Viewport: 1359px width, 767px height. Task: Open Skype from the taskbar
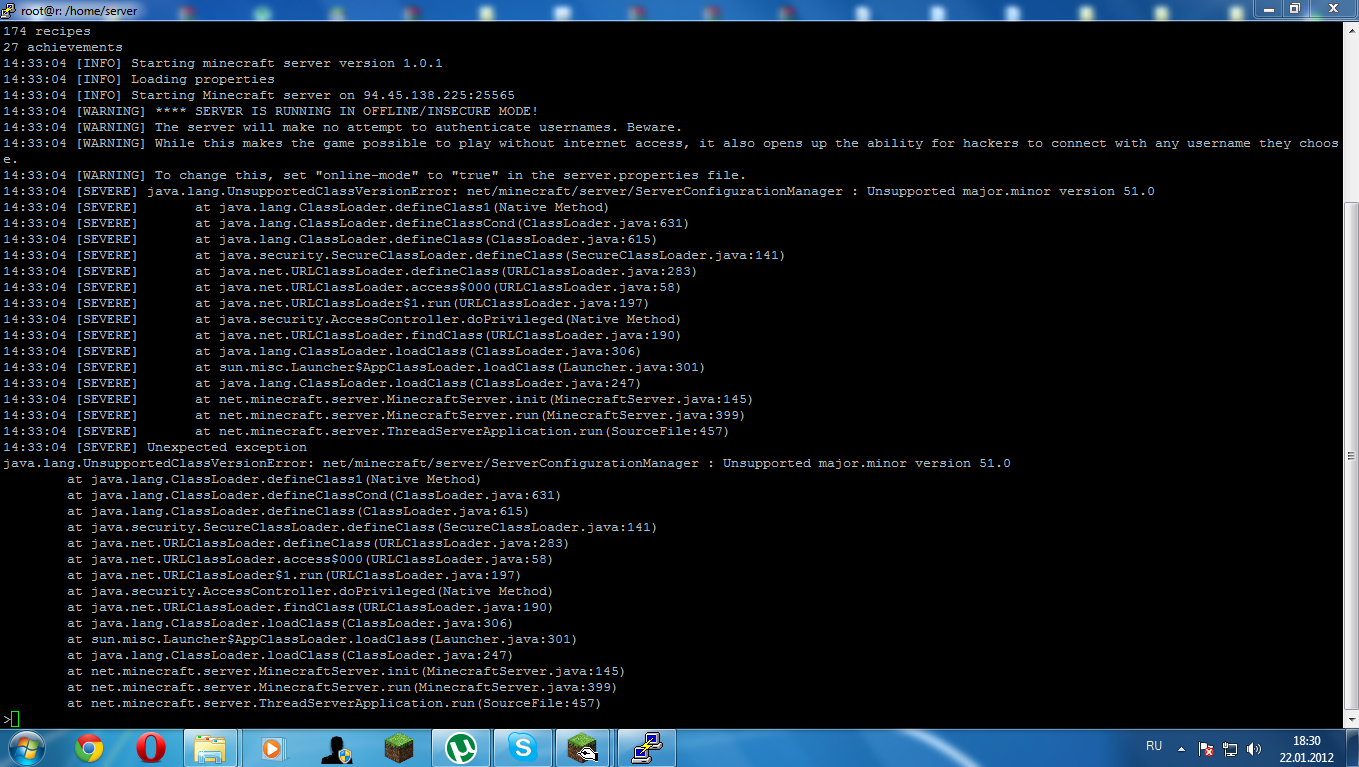point(522,748)
